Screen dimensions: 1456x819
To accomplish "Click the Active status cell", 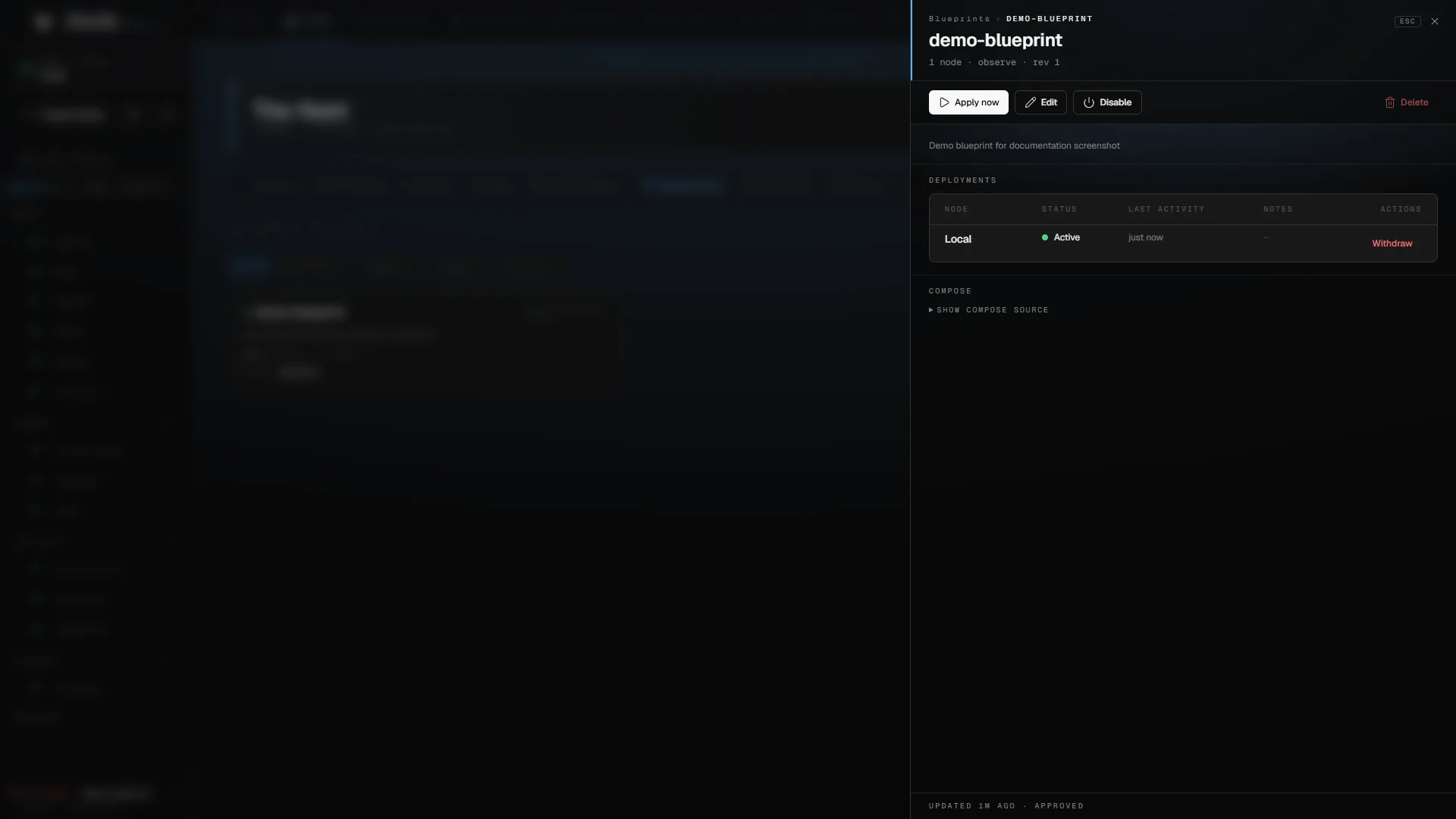I will coord(1061,237).
